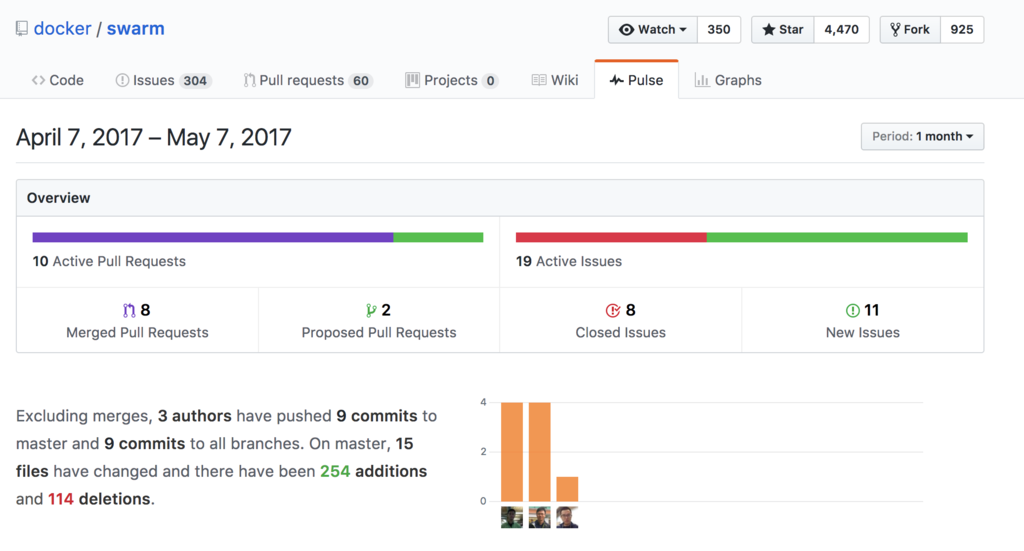Click the "19 Active Issues" text
1024x551 pixels.
569,261
